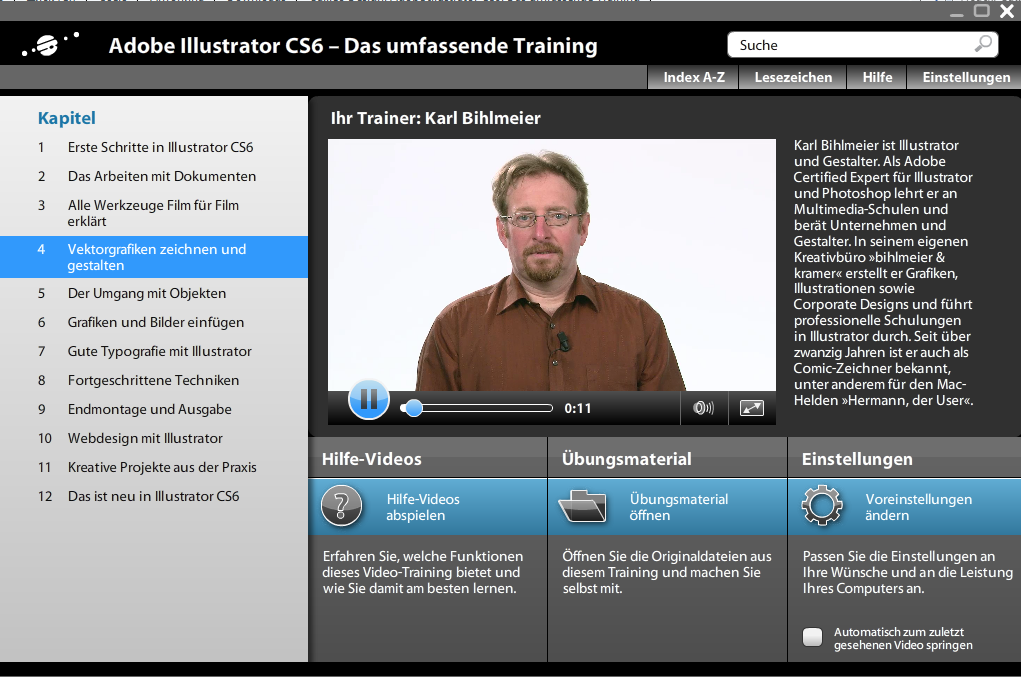The width and height of the screenshot is (1021, 677).
Task: Click the gear settings icon
Action: (822, 506)
